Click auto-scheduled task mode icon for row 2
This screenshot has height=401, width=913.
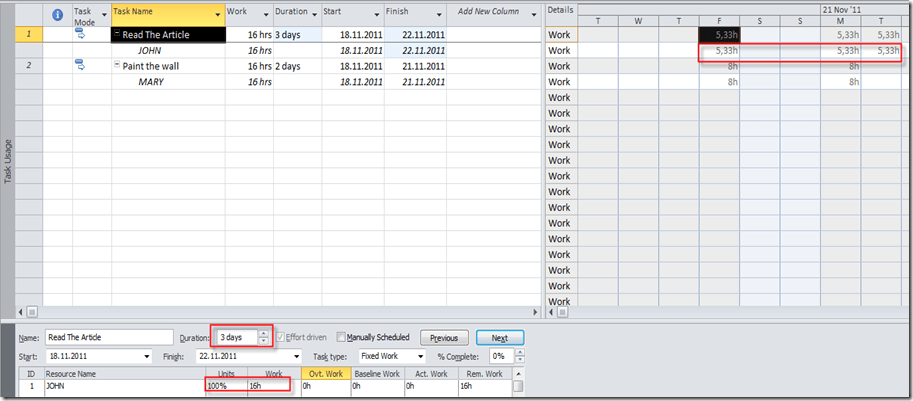pyautogui.click(x=81, y=65)
